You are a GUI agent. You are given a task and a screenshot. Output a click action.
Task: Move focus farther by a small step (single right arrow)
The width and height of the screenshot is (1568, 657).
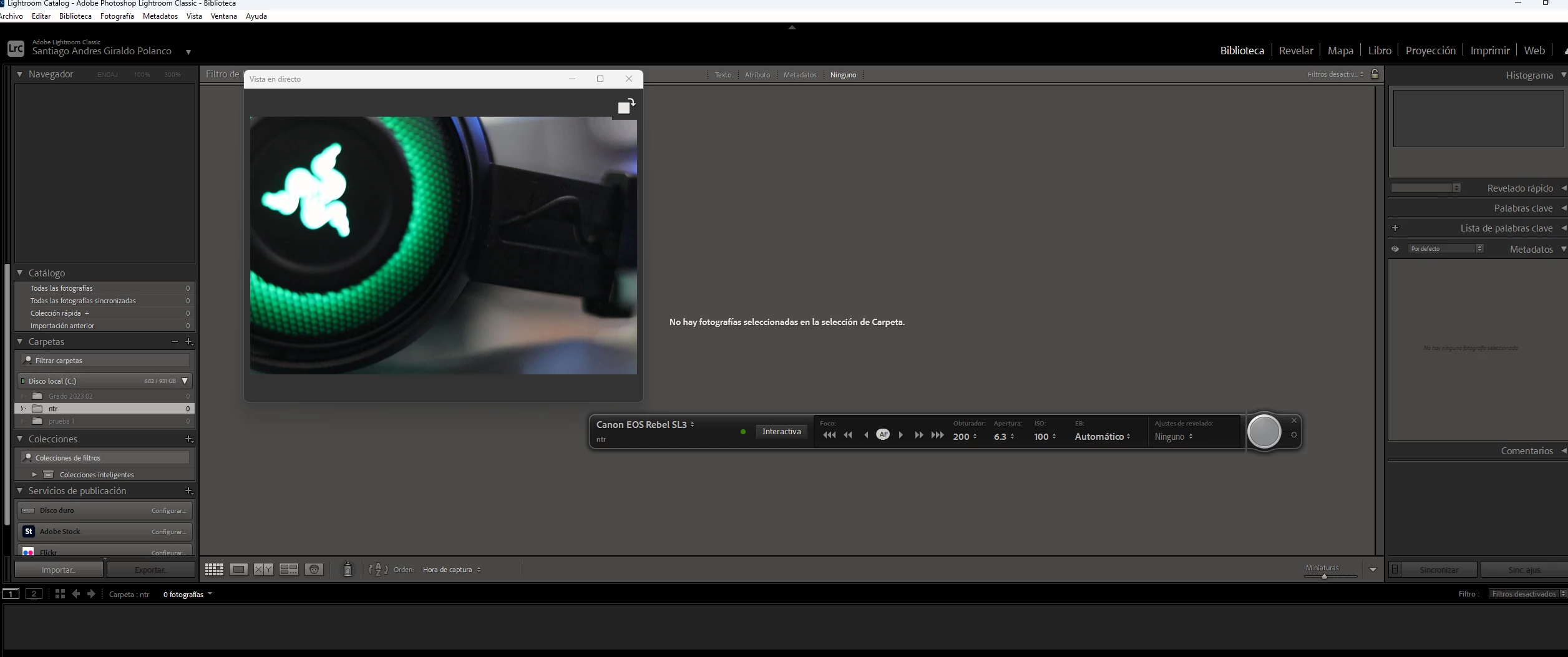click(x=901, y=435)
